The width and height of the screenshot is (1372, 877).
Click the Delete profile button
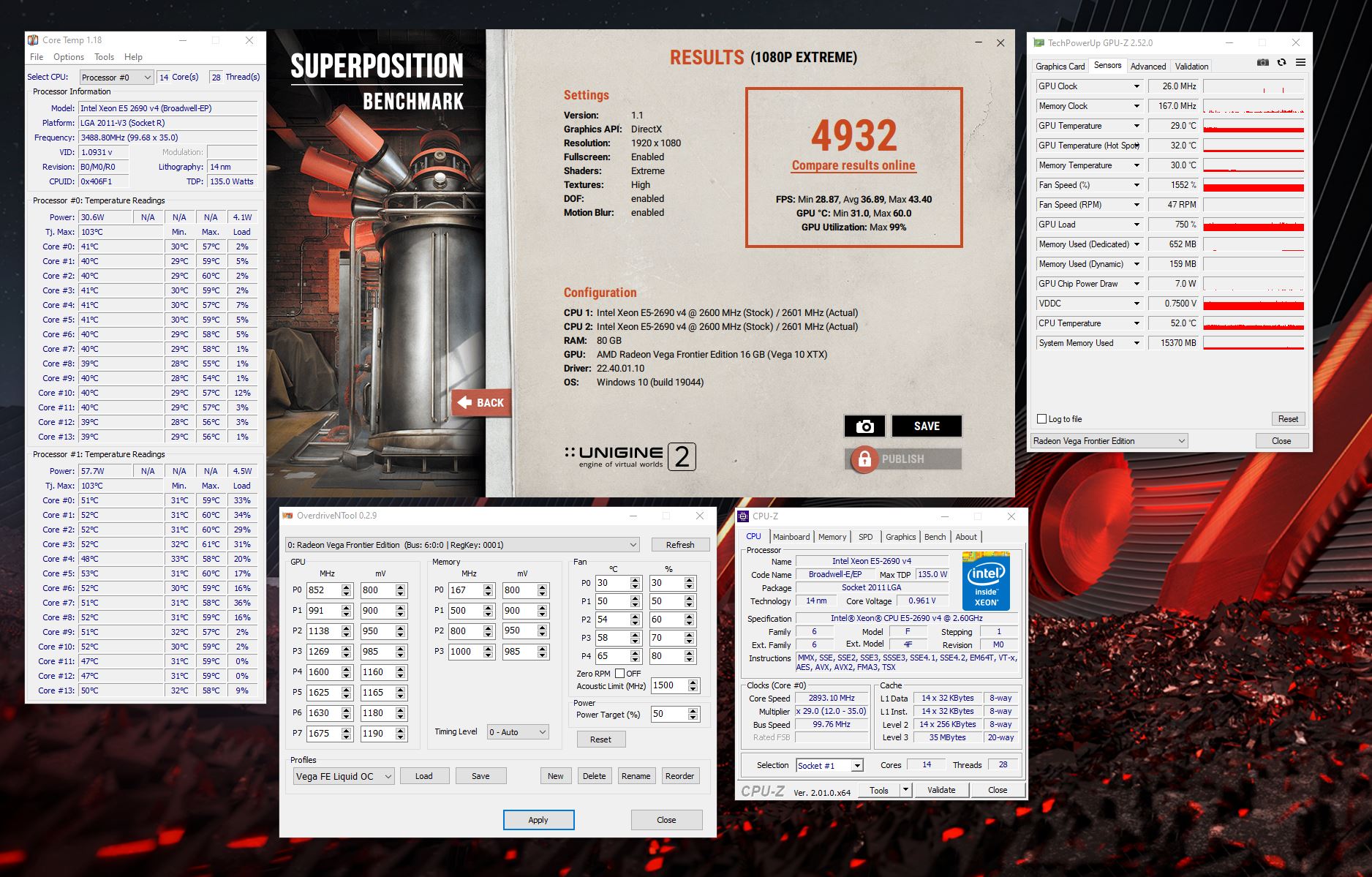[x=594, y=776]
